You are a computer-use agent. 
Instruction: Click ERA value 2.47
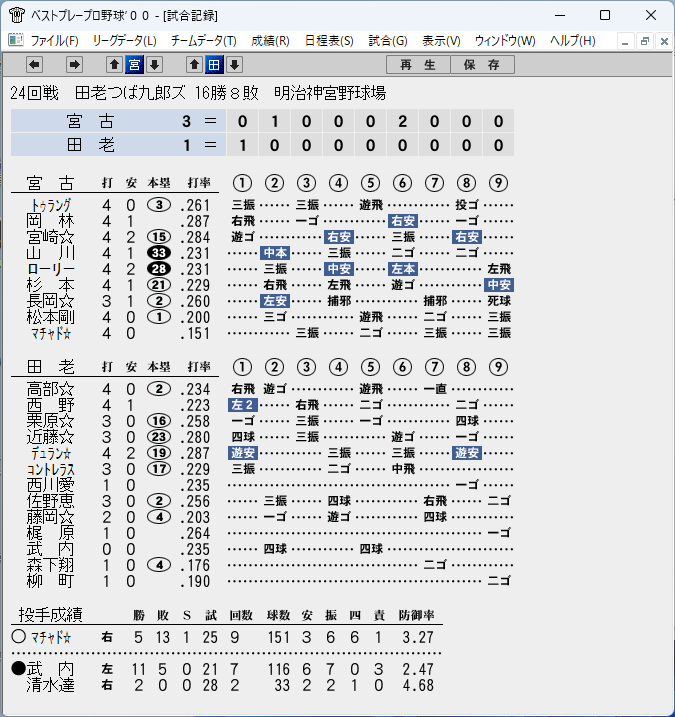click(x=418, y=669)
